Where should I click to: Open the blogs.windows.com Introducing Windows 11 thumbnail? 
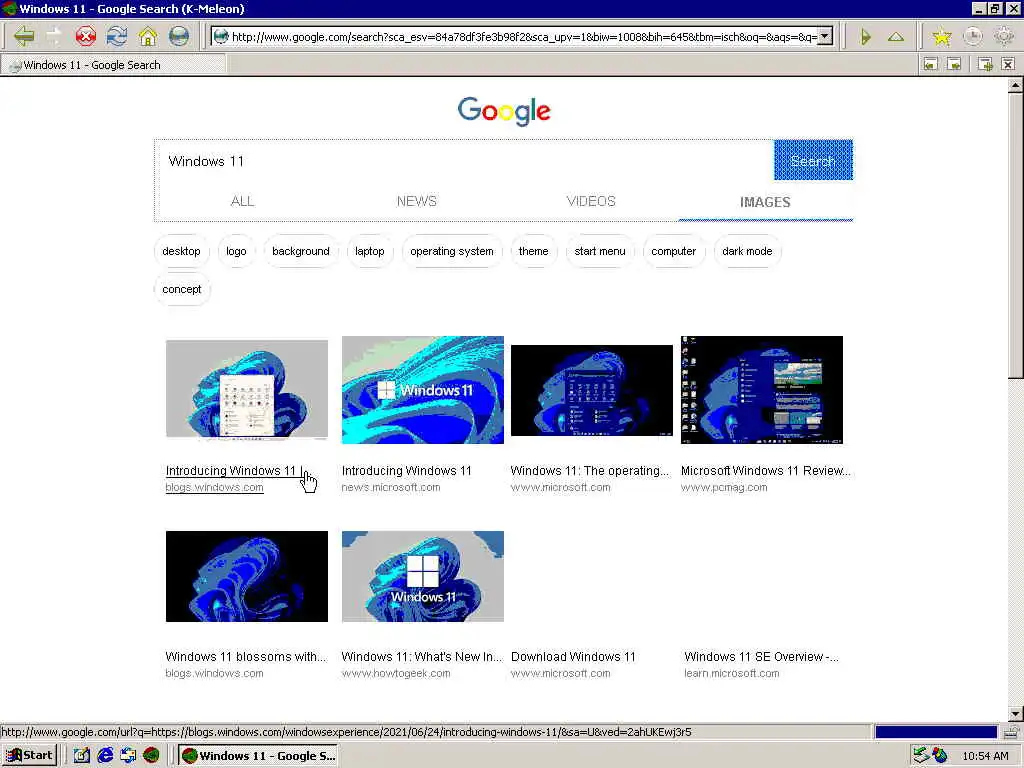pos(247,389)
